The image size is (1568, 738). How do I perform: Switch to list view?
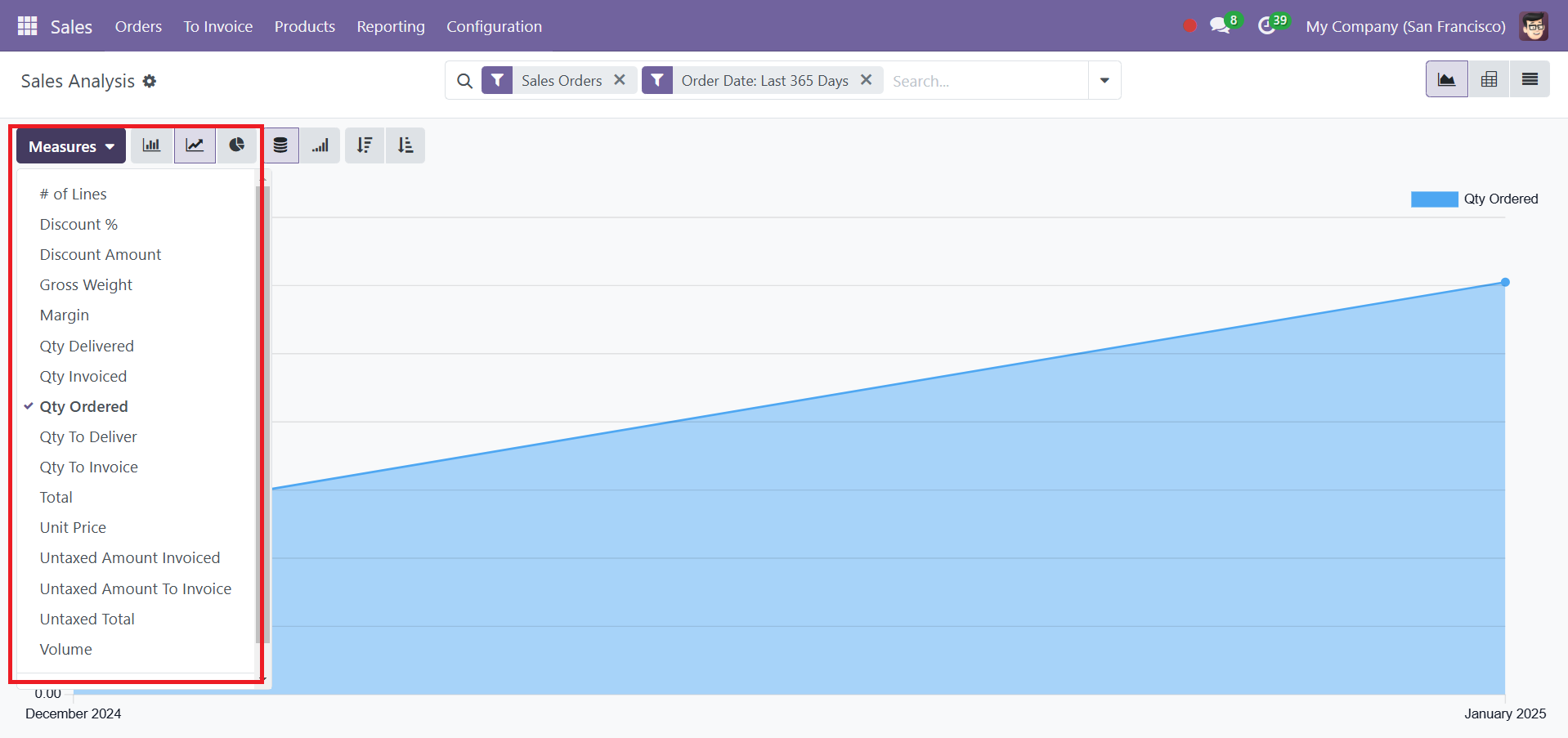point(1530,79)
